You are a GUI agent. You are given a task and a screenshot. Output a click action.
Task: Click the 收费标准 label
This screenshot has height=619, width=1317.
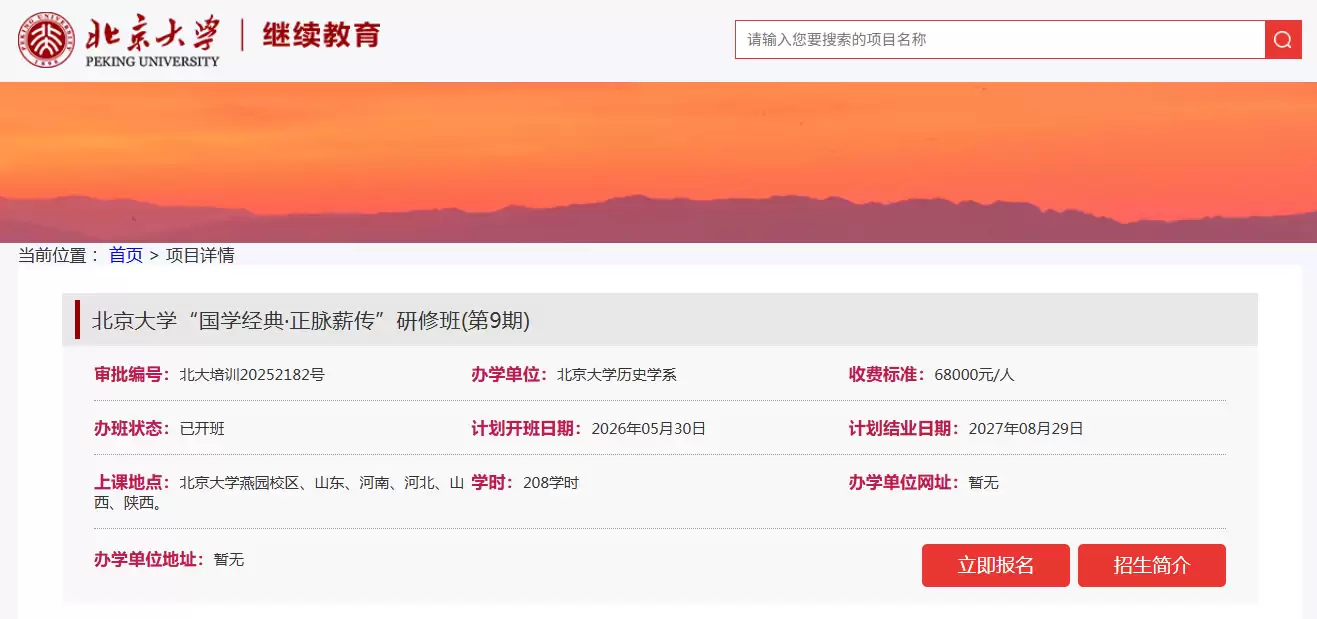888,375
